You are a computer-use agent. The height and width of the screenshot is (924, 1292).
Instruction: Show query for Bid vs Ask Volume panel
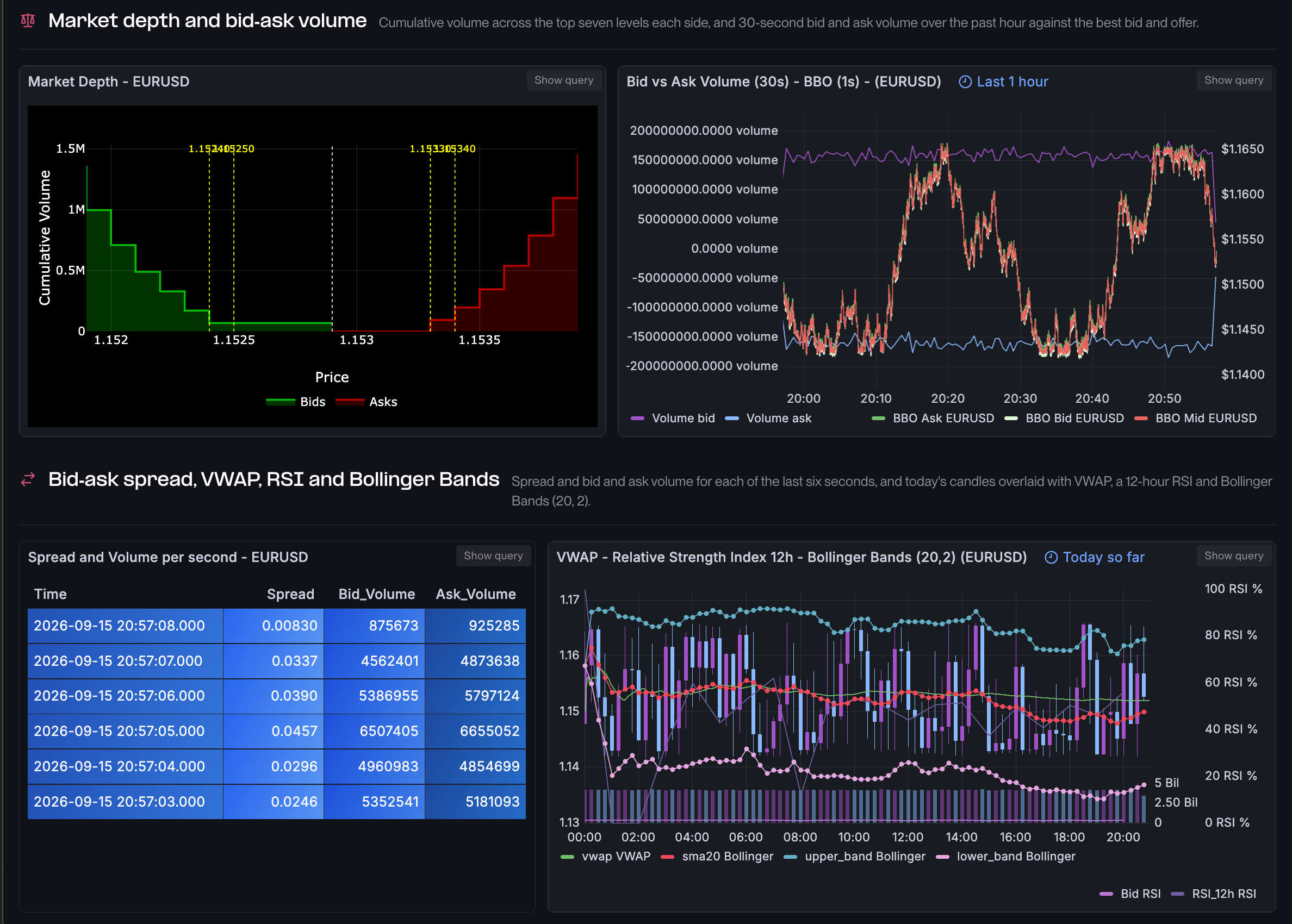pos(1233,80)
